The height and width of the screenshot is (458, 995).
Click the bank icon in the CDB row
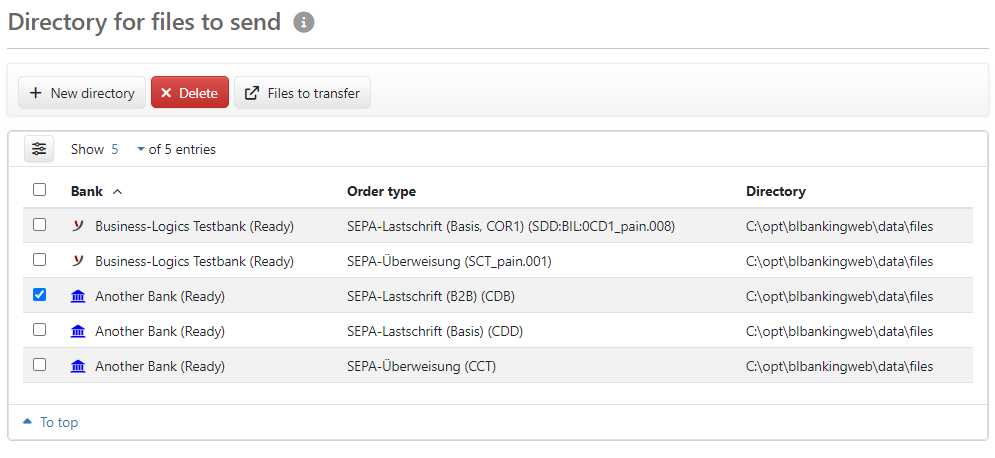coord(78,296)
